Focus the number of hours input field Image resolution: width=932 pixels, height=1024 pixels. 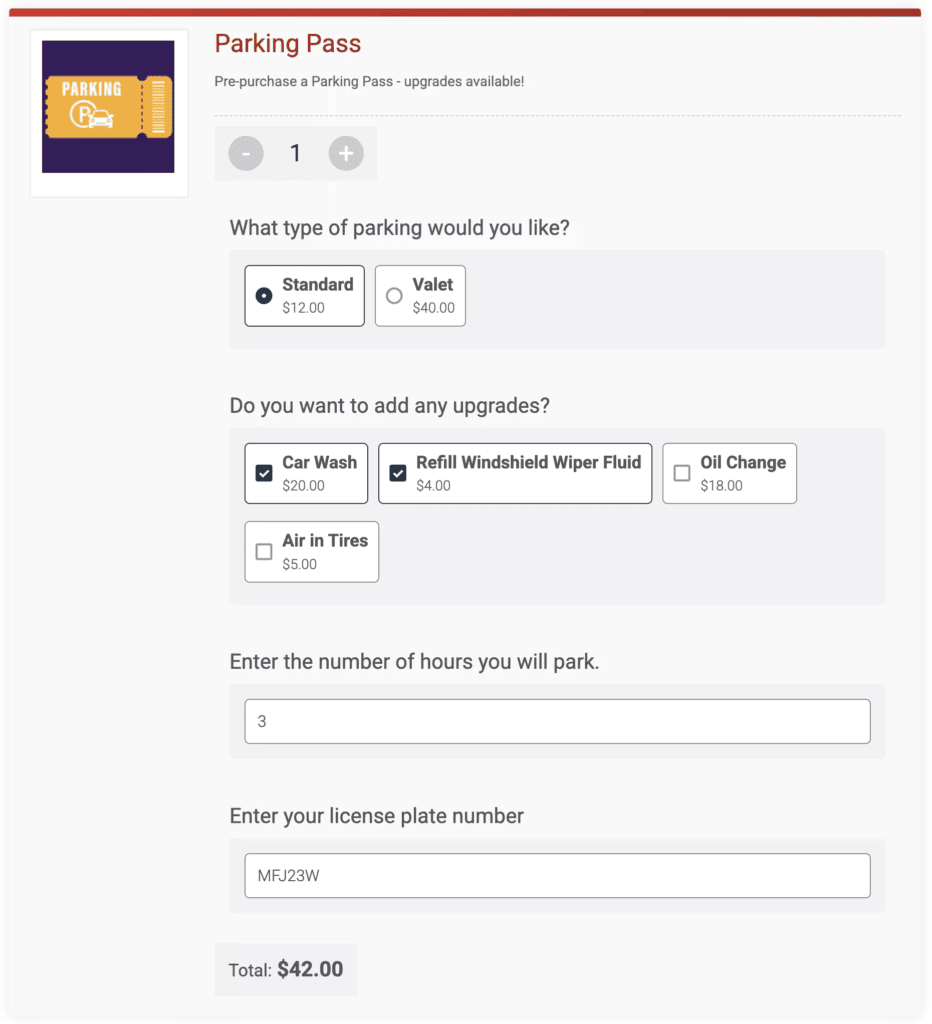tap(557, 721)
